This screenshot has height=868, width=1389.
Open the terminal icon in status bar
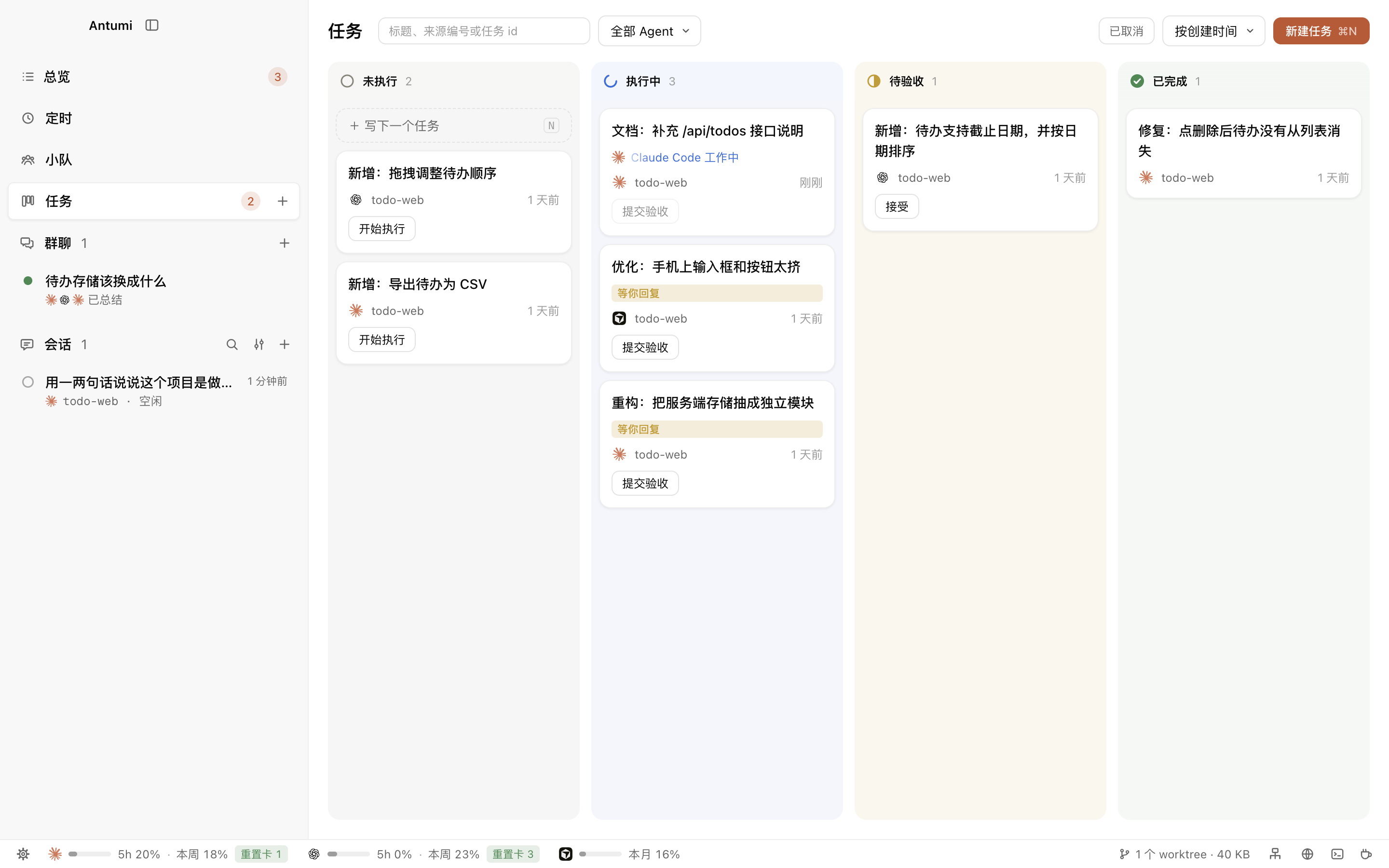point(1337,854)
